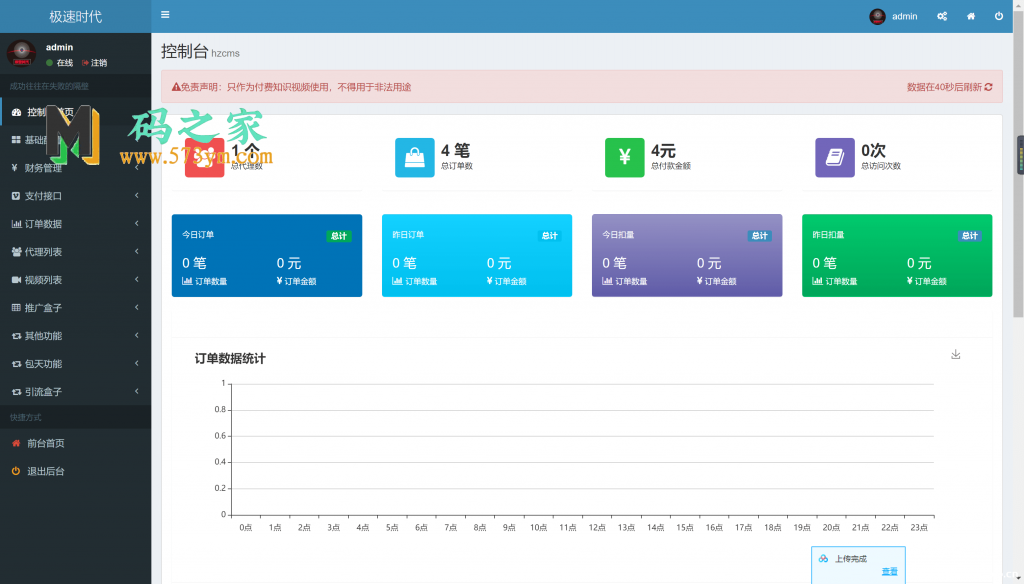The width and height of the screenshot is (1024, 584).
Task: Click 查看 in the 上传完成 popup
Action: 889,572
